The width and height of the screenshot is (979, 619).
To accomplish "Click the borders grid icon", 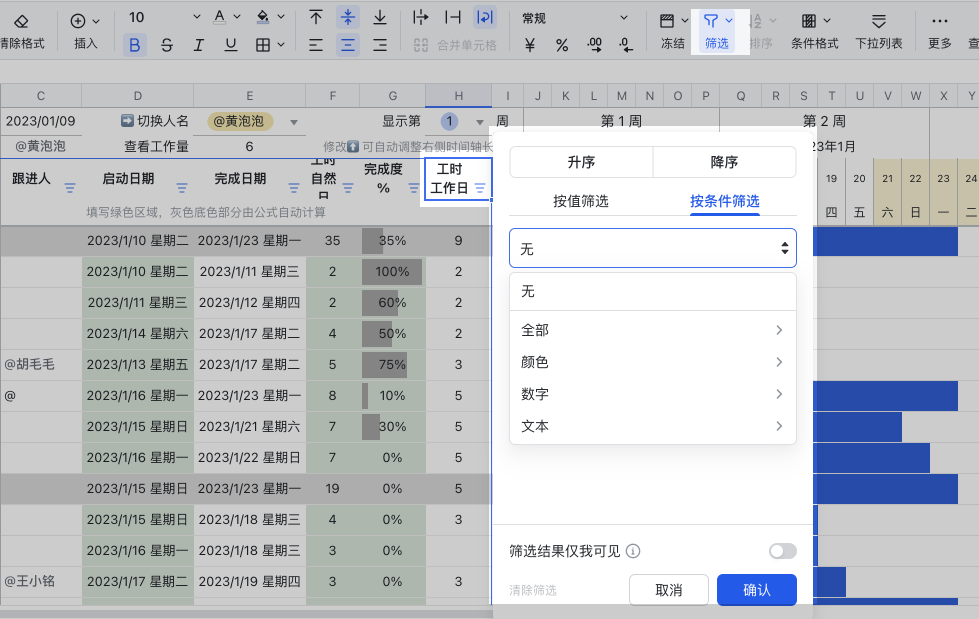I will pos(263,45).
